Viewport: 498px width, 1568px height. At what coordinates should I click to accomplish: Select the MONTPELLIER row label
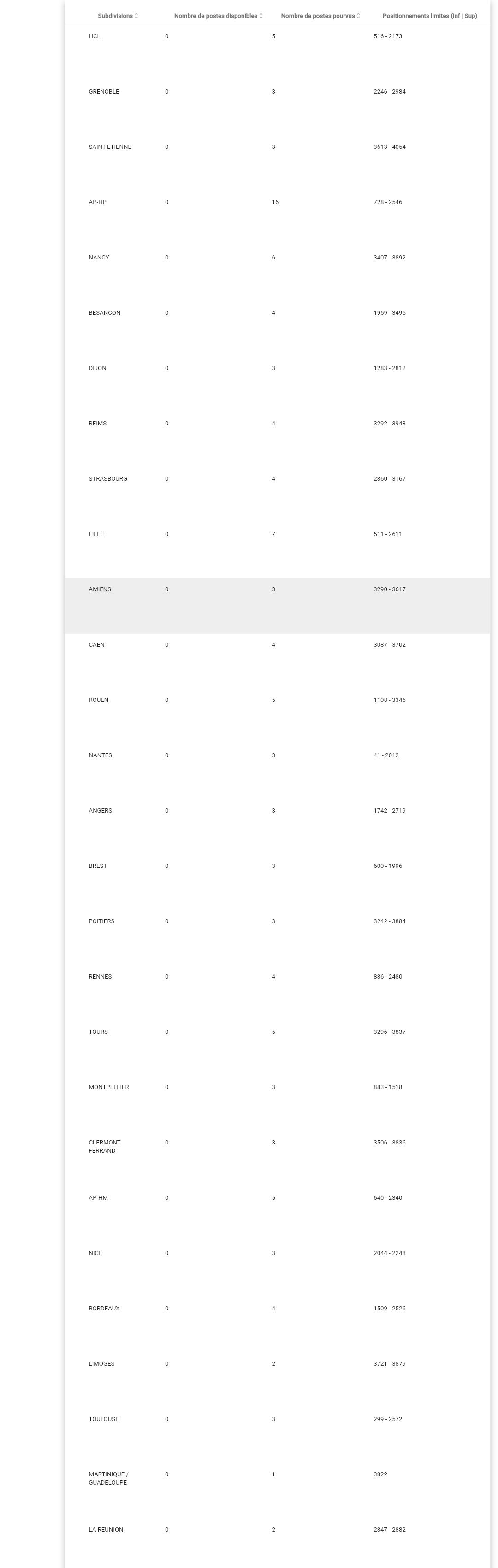click(109, 1087)
